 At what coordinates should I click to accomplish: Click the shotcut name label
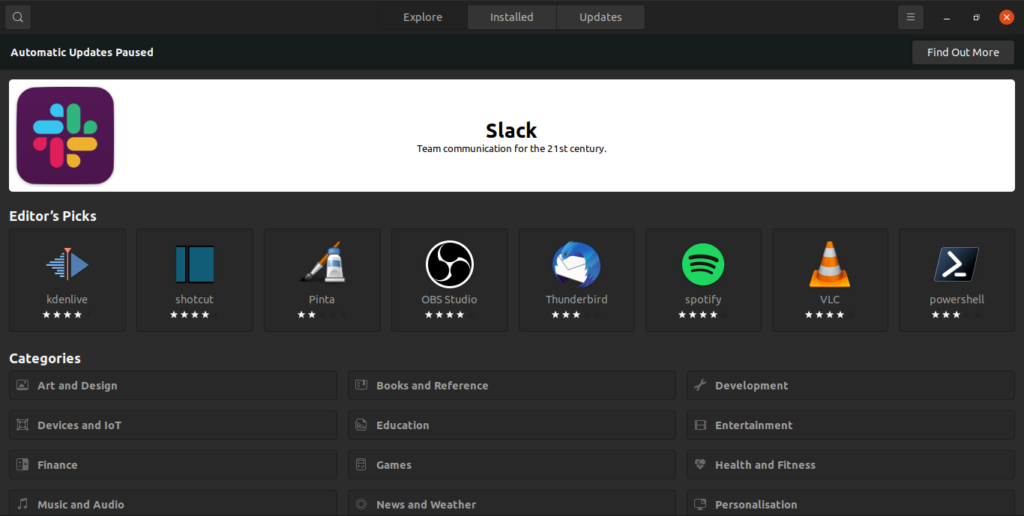tap(195, 300)
